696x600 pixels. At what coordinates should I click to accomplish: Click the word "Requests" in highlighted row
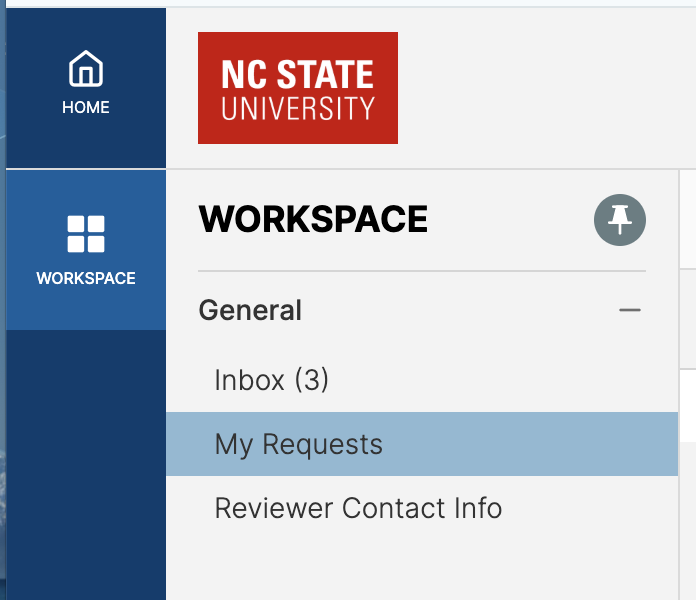pyautogui.click(x=322, y=444)
